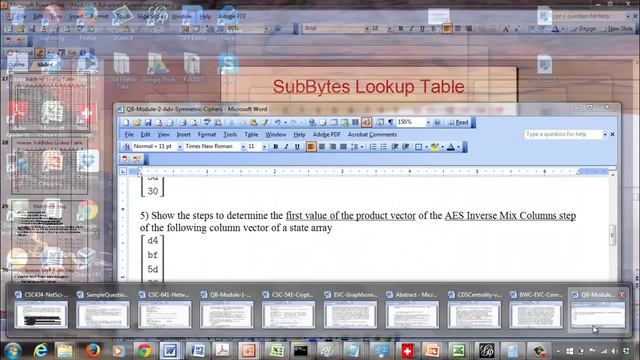The height and width of the screenshot is (360, 640).
Task: Toggle Center alignment button
Action: click(x=322, y=147)
